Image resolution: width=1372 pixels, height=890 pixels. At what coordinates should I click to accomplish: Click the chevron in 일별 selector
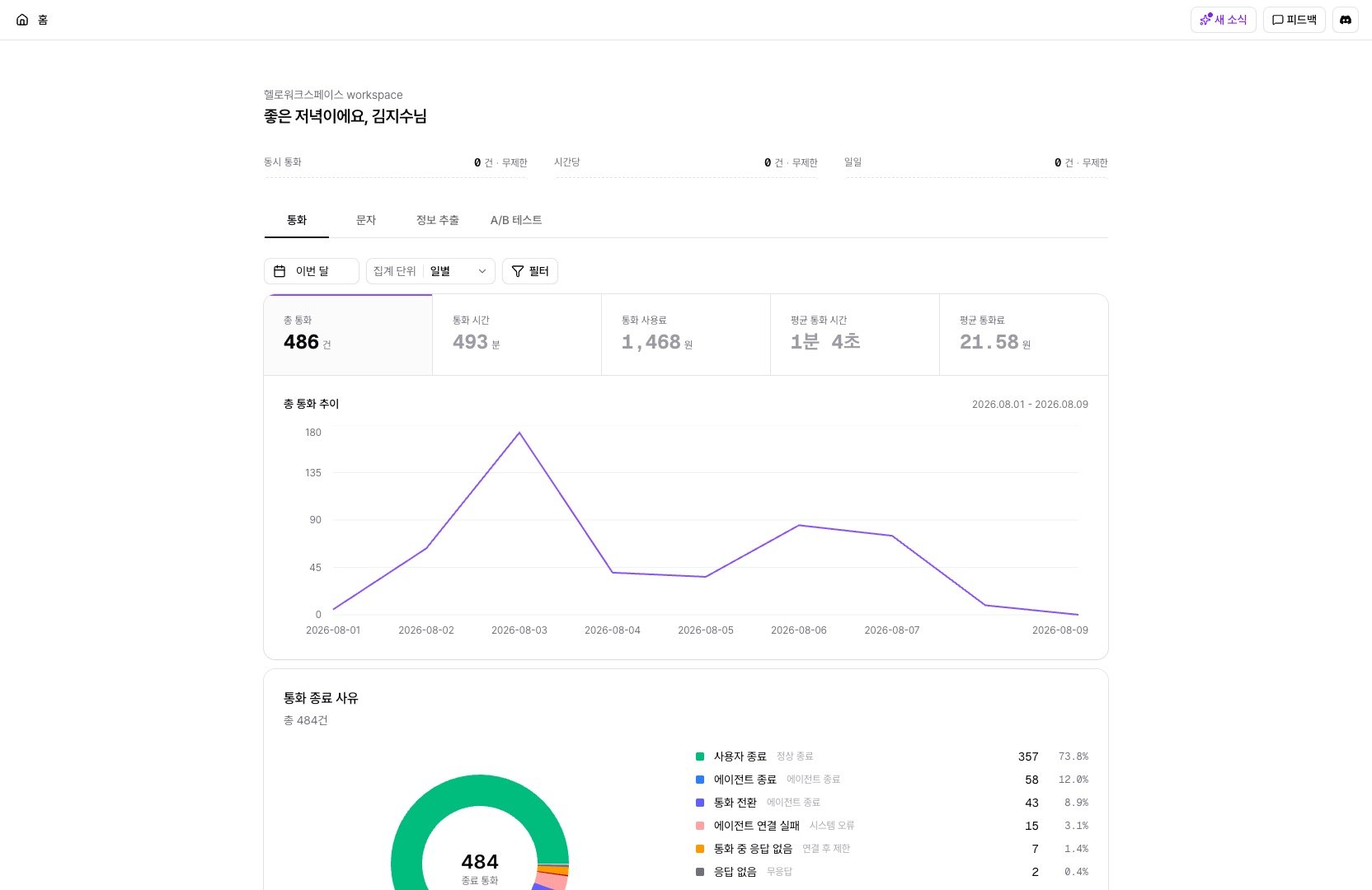pos(482,271)
